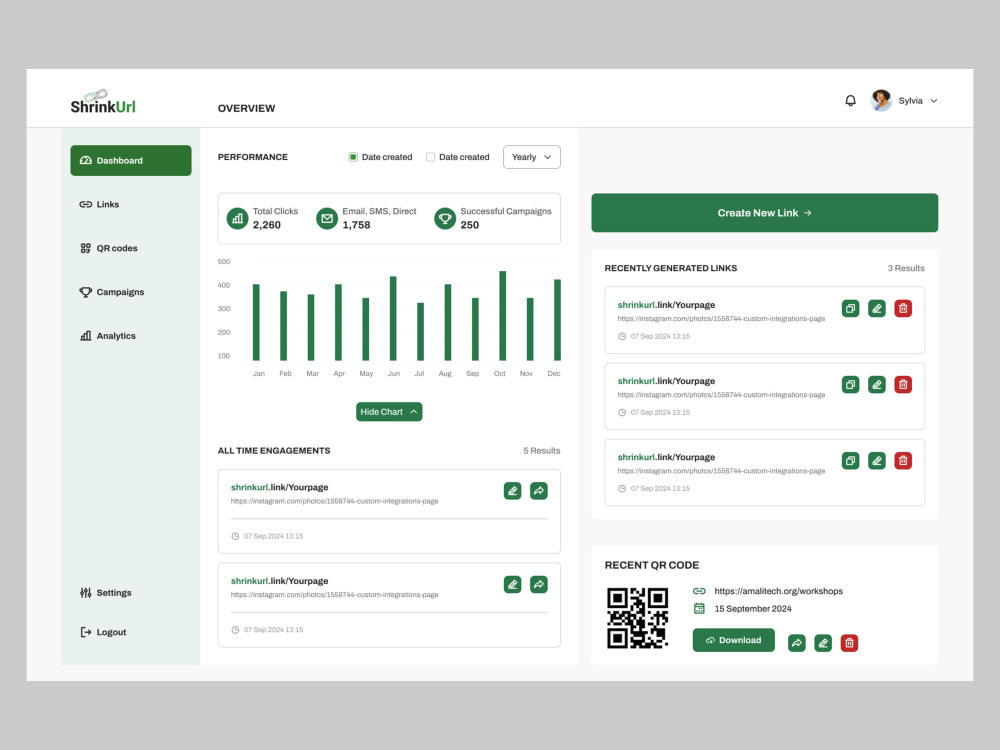The width and height of the screenshot is (1000, 750).
Task: Click the '5 Results' count text
Action: click(x=541, y=451)
